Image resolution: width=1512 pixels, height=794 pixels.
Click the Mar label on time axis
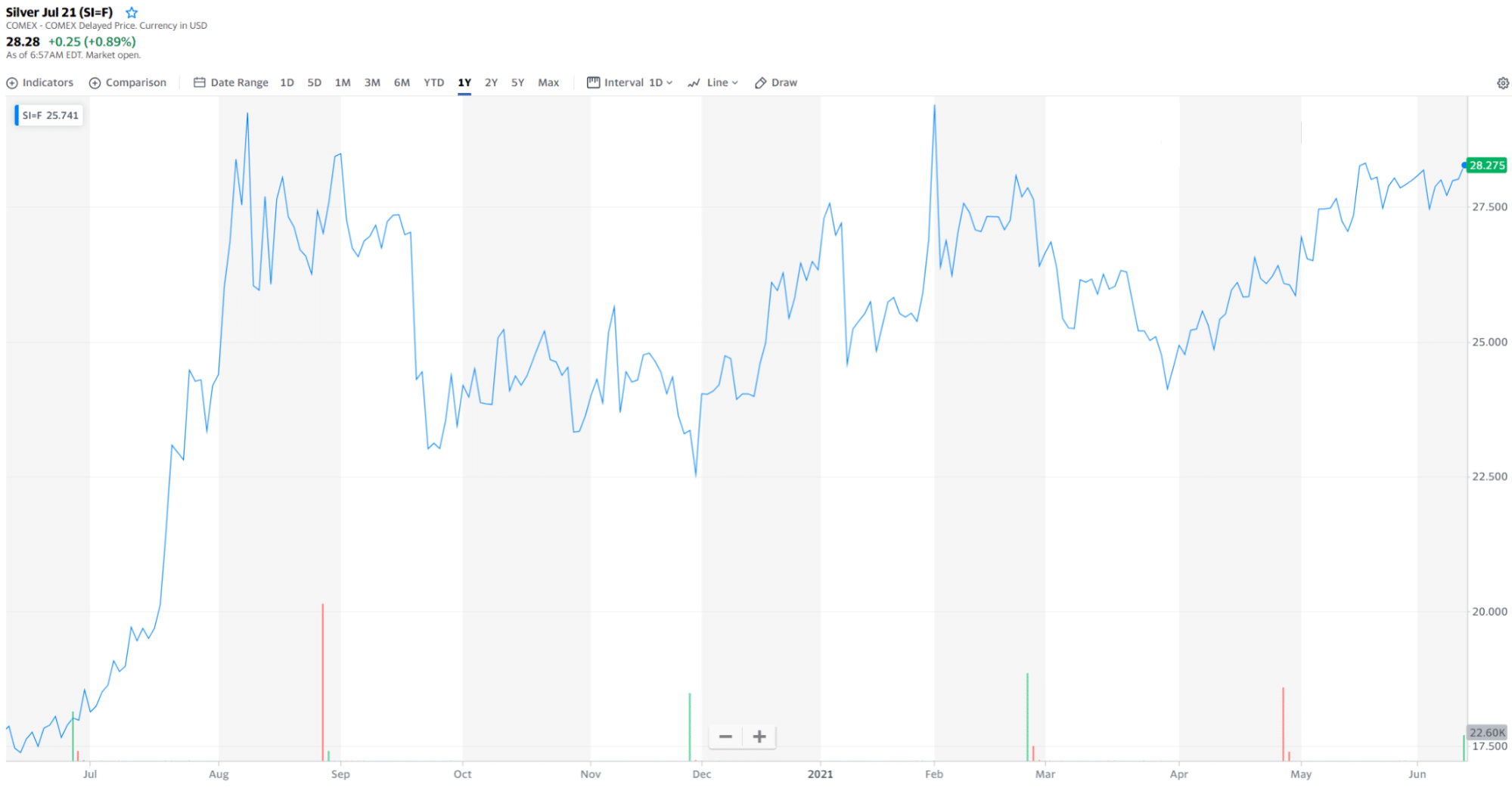tap(1045, 774)
